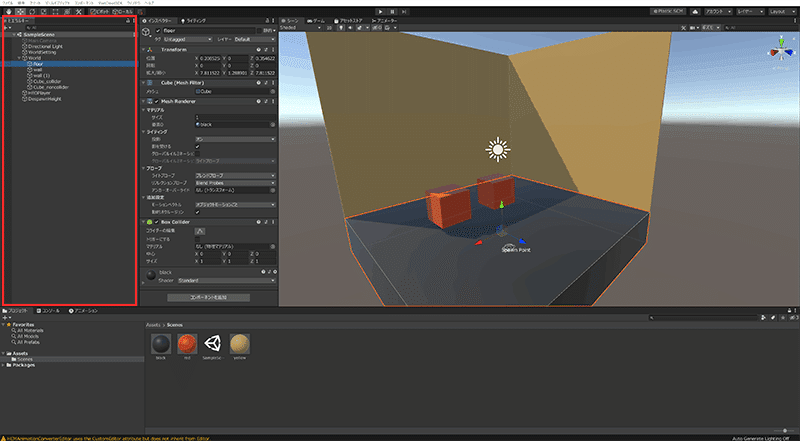Viewport: 800px width, 441px height.
Task: Toggle the Box Collider enabled checkbox
Action: (157, 223)
